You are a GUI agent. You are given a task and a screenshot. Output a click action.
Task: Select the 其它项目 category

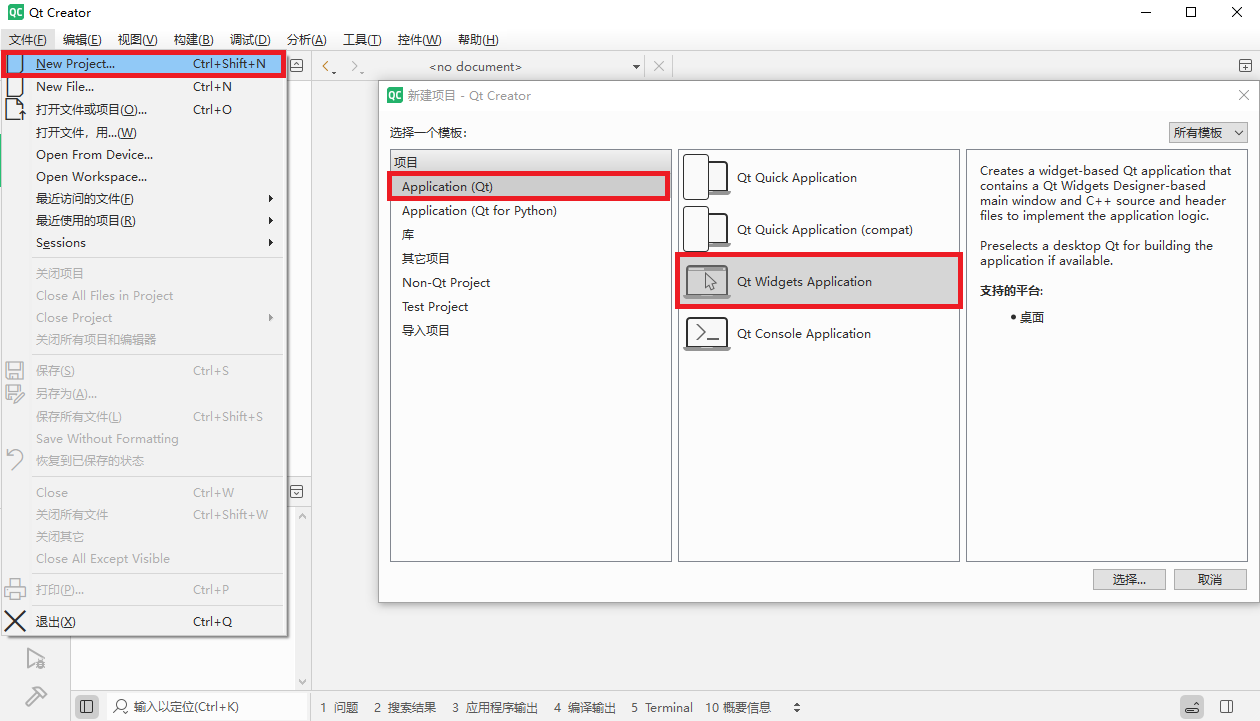pos(530,258)
